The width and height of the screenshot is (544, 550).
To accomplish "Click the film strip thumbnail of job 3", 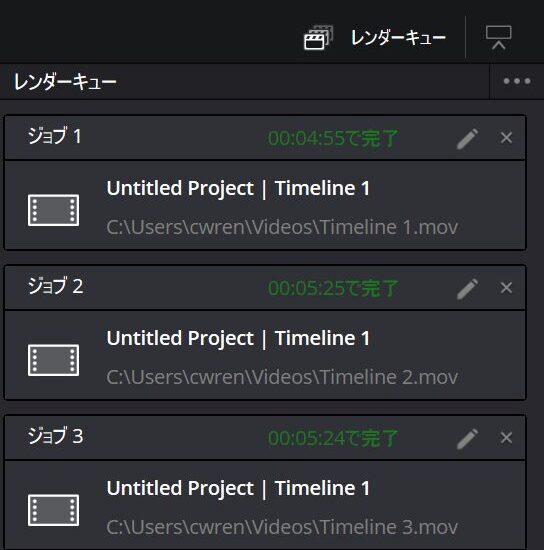I will pyautogui.click(x=53, y=510).
